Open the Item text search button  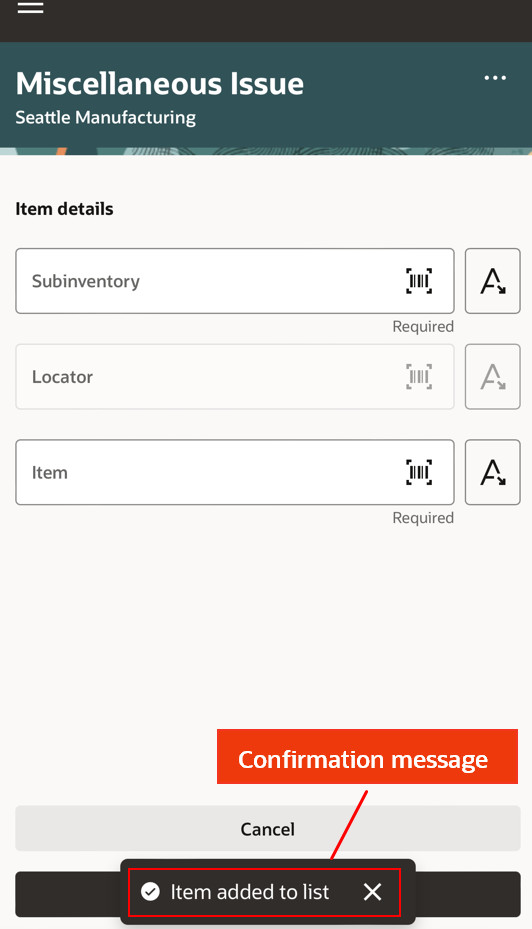pyautogui.click(x=492, y=472)
